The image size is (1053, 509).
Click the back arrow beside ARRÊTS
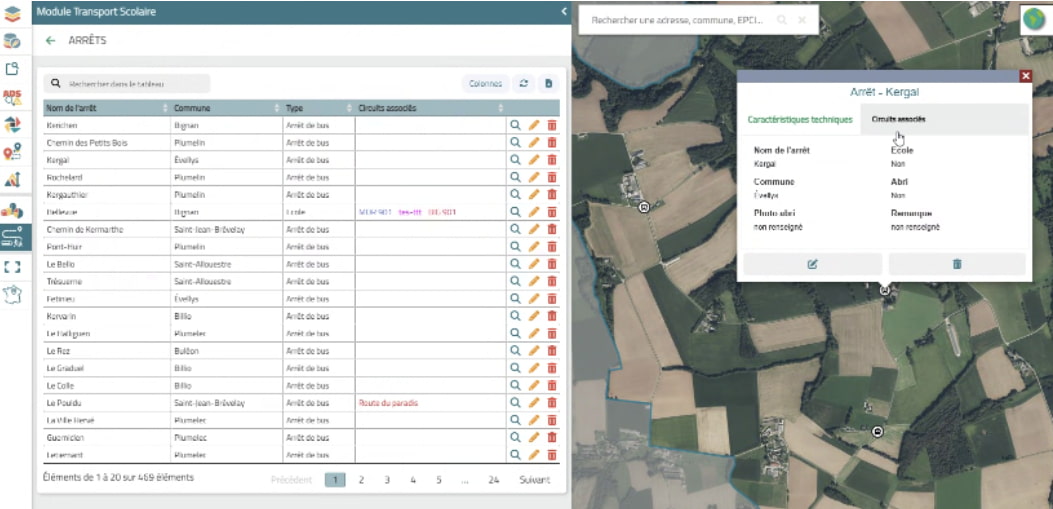[51, 41]
